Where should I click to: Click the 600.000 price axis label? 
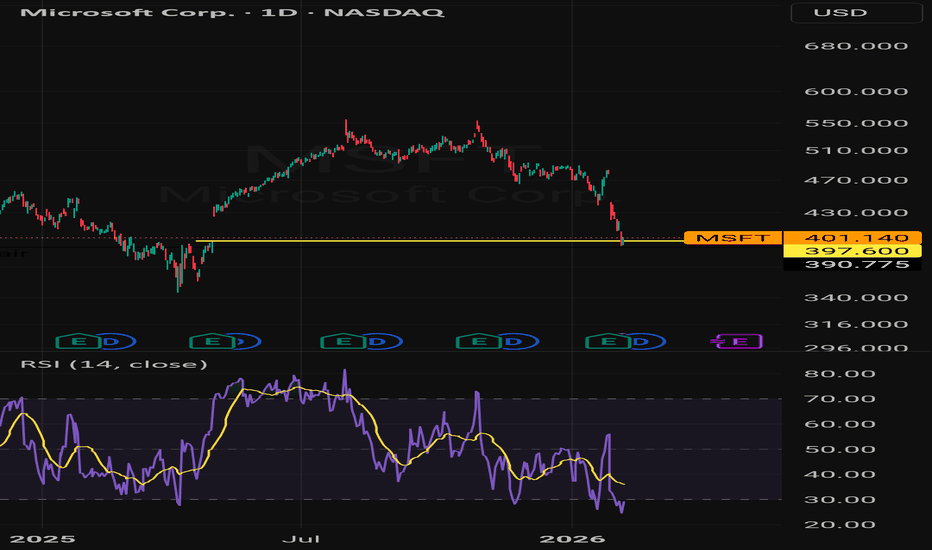(x=857, y=92)
